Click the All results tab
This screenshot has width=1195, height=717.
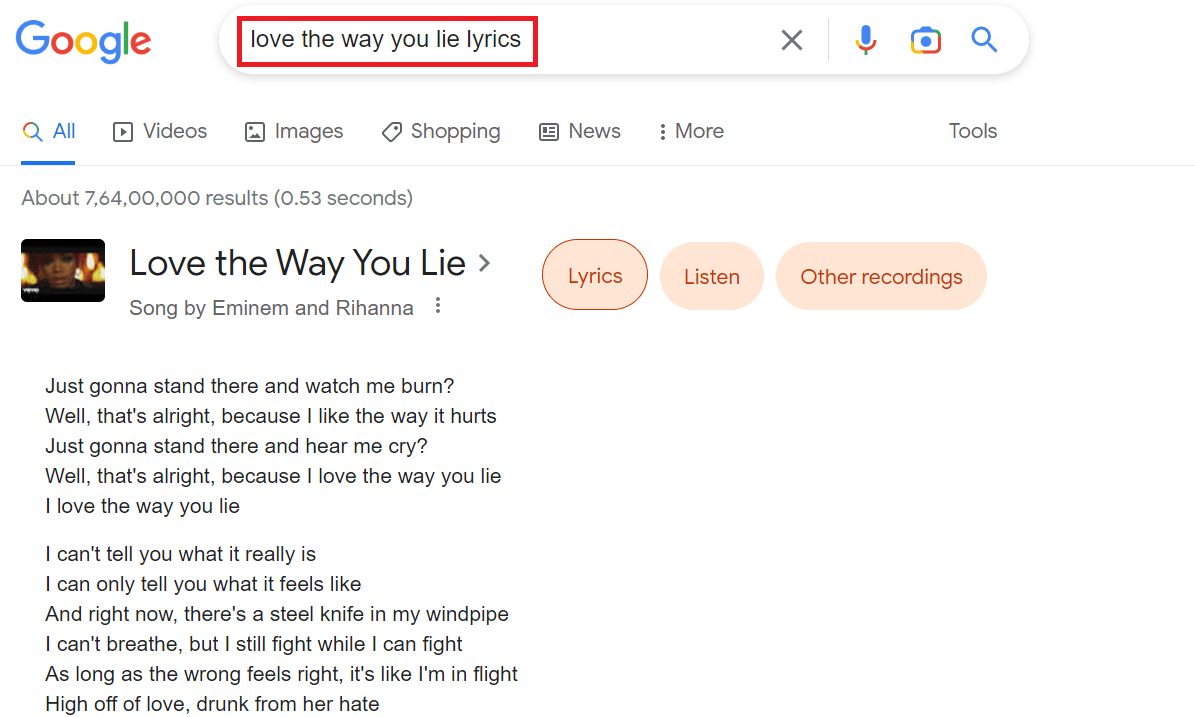coord(48,131)
